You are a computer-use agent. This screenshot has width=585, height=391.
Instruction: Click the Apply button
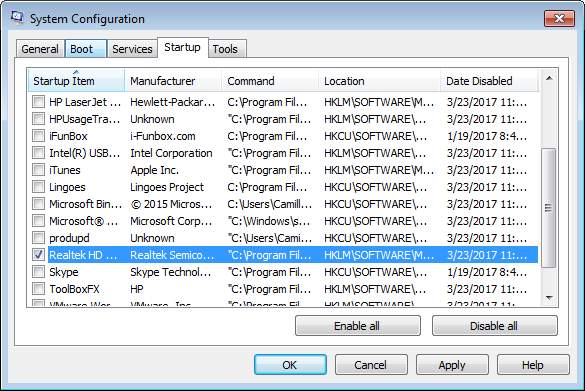click(x=452, y=365)
